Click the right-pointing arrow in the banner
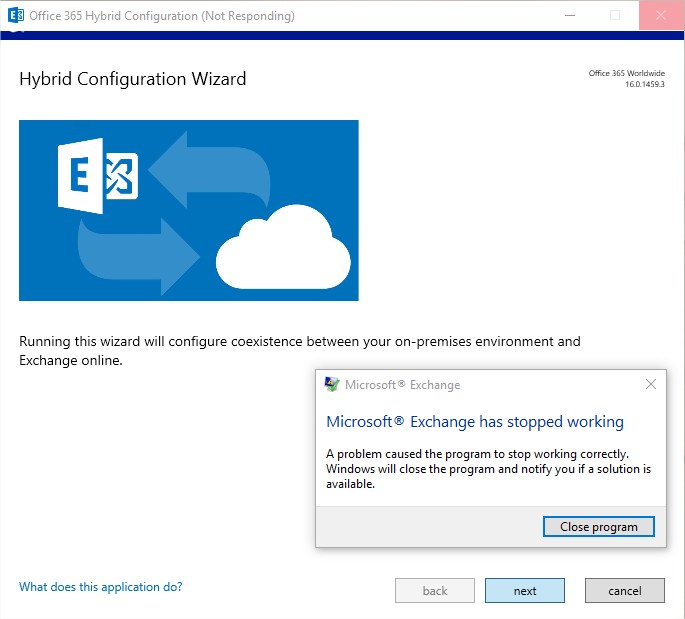Image resolution: width=685 pixels, height=619 pixels. point(139,256)
